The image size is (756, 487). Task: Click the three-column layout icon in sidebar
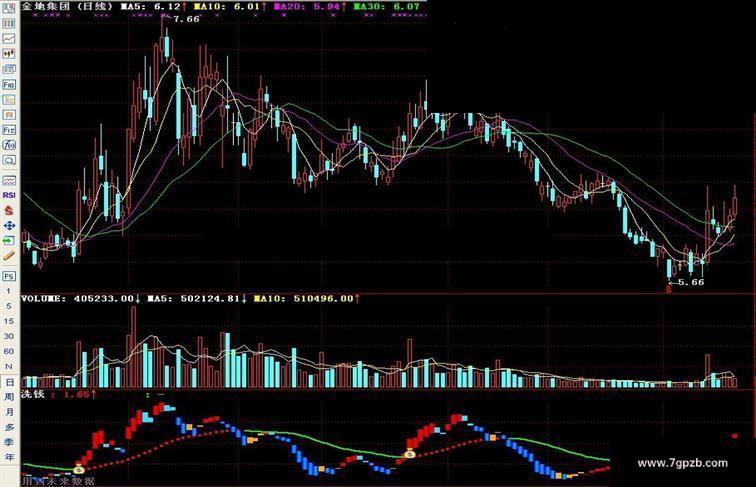[x=9, y=23]
